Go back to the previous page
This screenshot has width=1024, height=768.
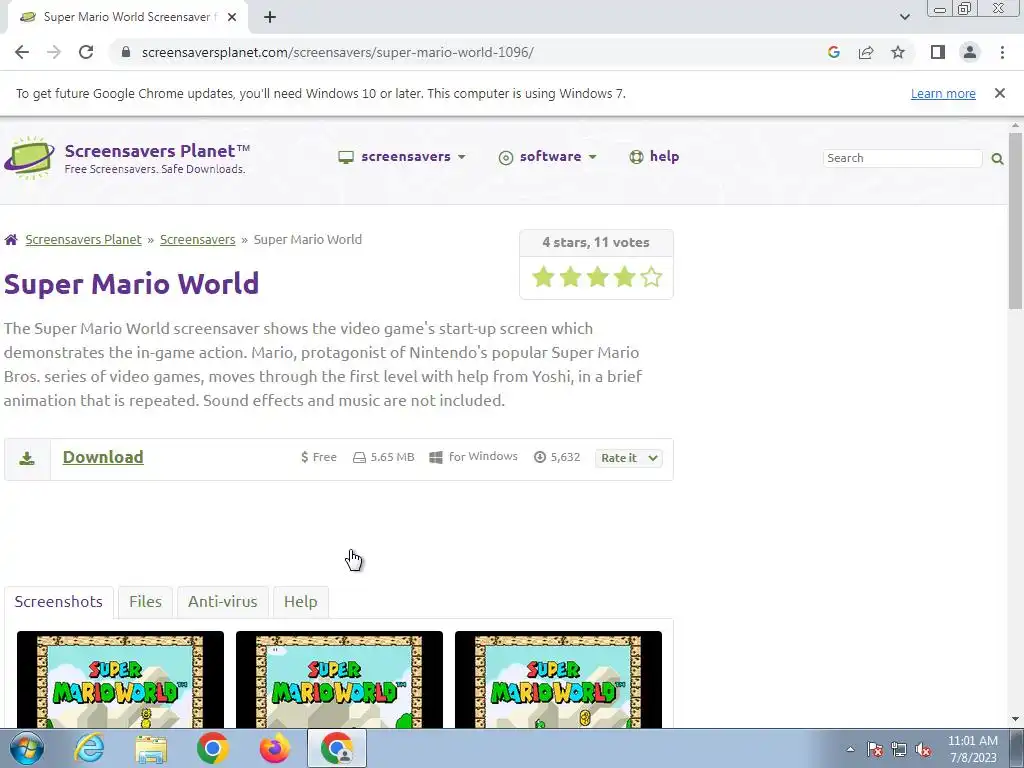click(22, 52)
